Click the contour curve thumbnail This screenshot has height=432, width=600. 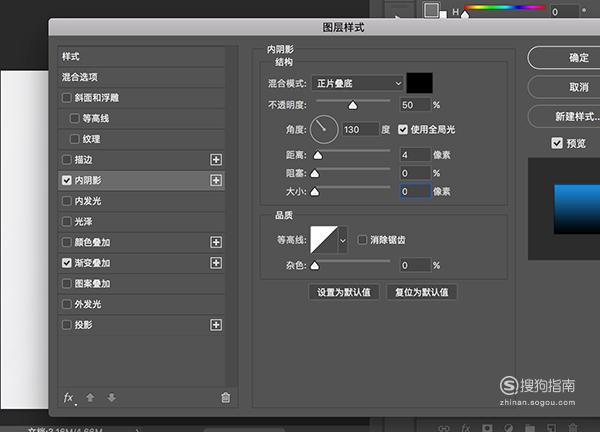pyautogui.click(x=324, y=240)
